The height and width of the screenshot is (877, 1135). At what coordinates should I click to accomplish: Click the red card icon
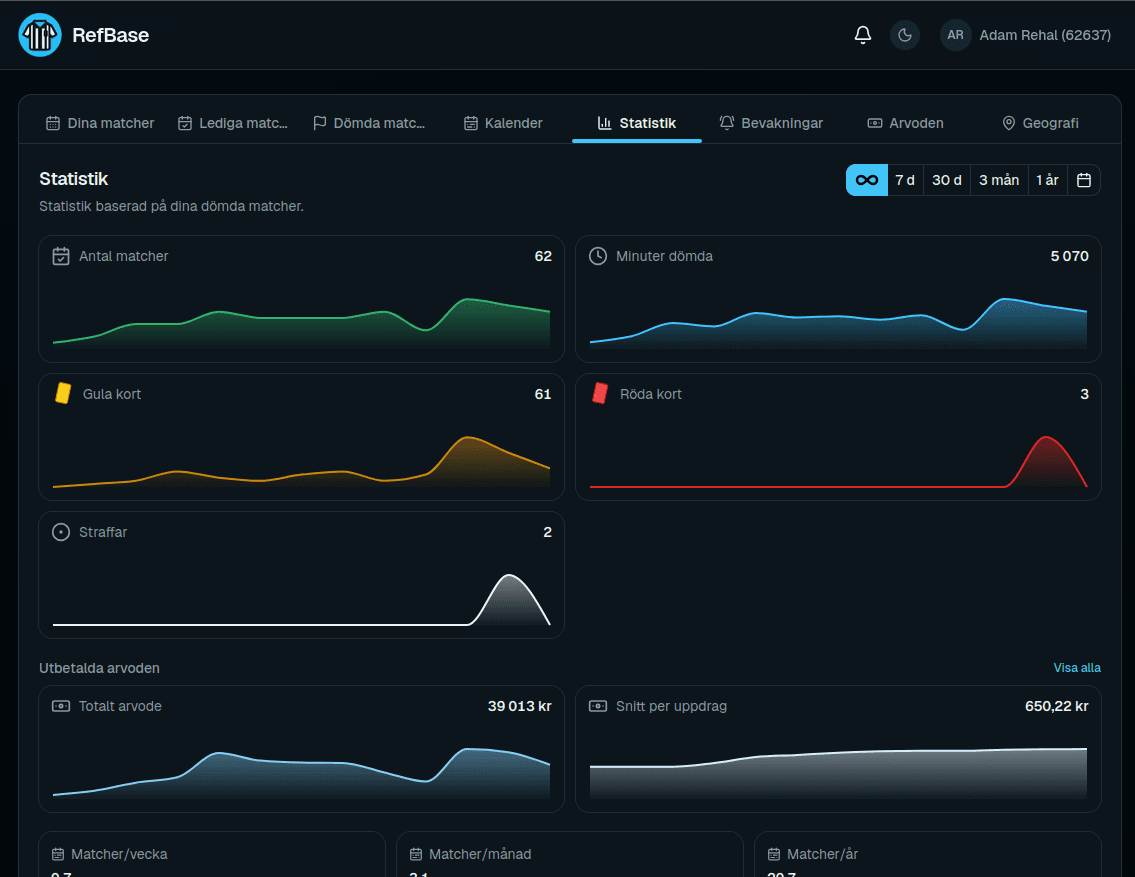click(599, 393)
